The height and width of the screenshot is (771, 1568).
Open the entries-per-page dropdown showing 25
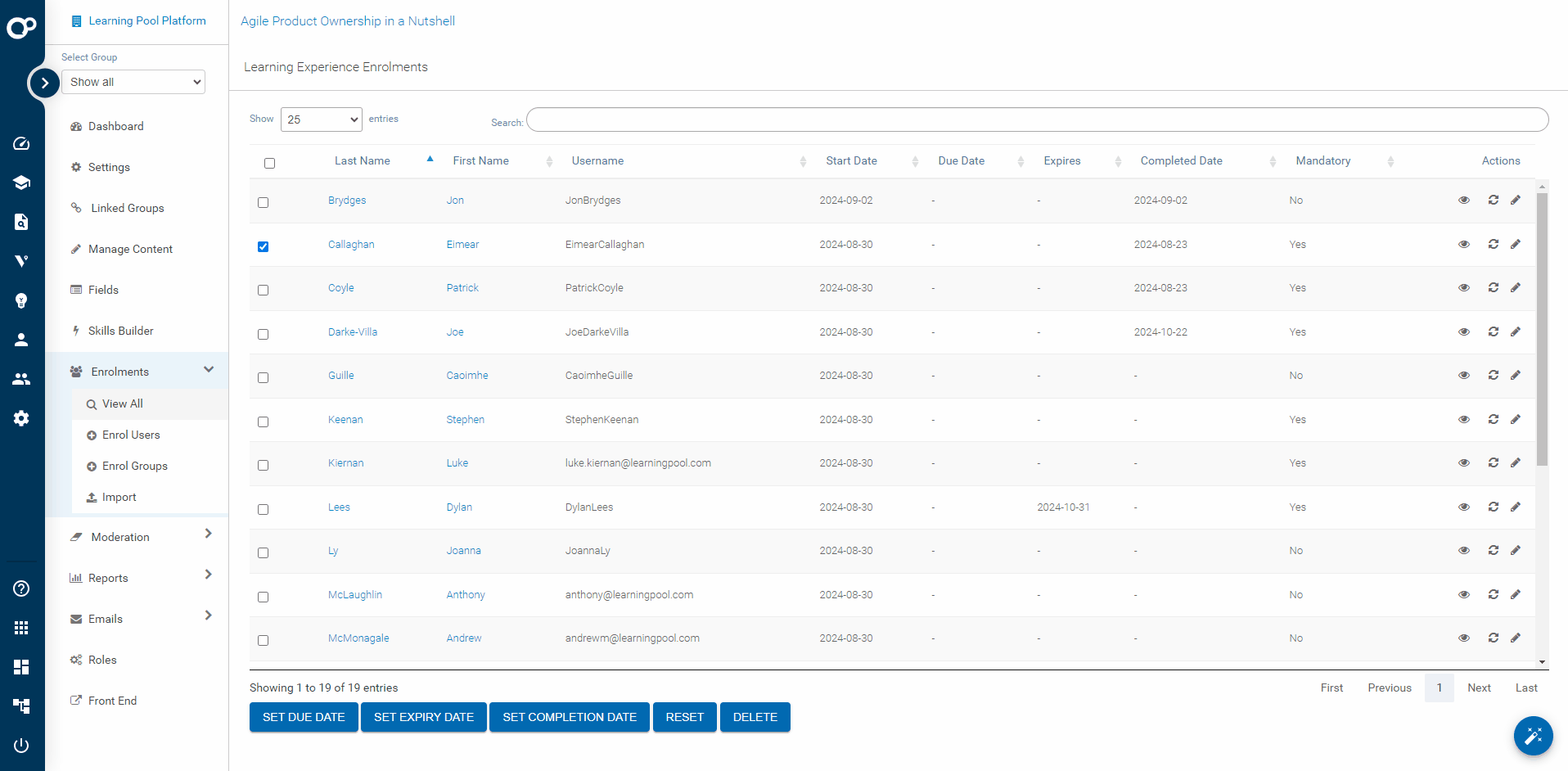[321, 119]
